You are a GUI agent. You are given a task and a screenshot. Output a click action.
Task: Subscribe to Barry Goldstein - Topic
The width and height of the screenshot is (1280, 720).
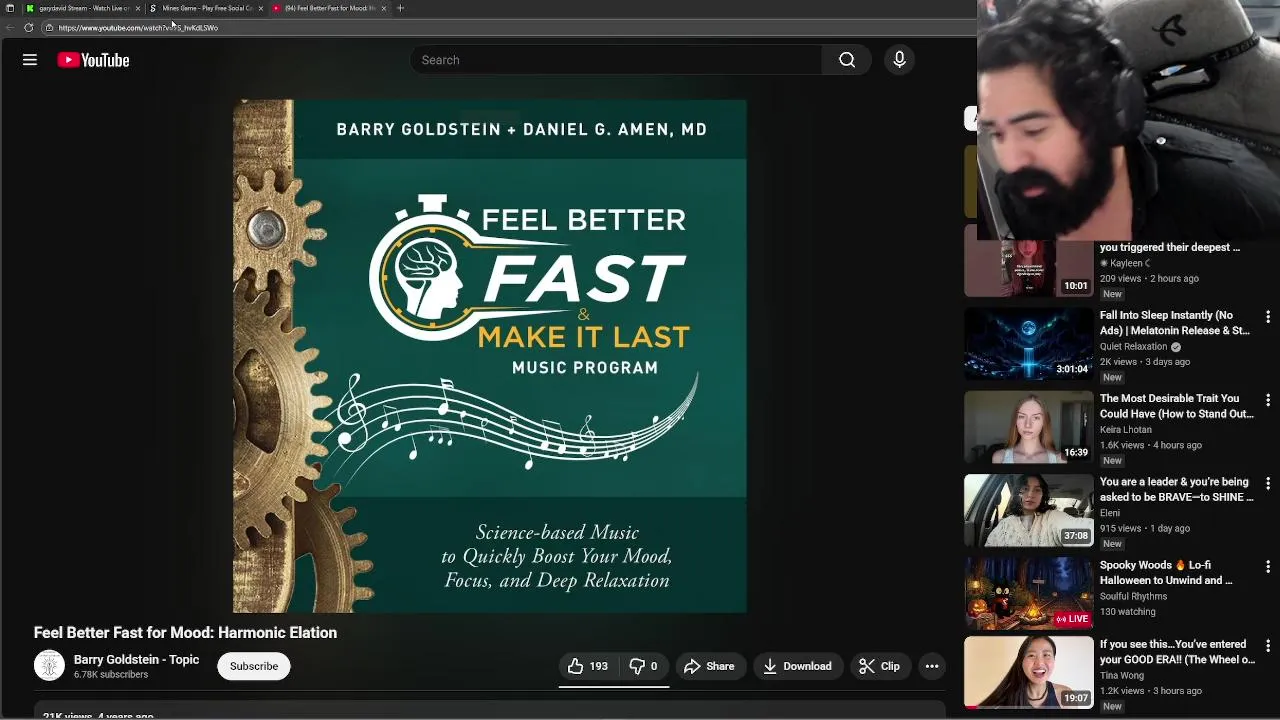254,666
